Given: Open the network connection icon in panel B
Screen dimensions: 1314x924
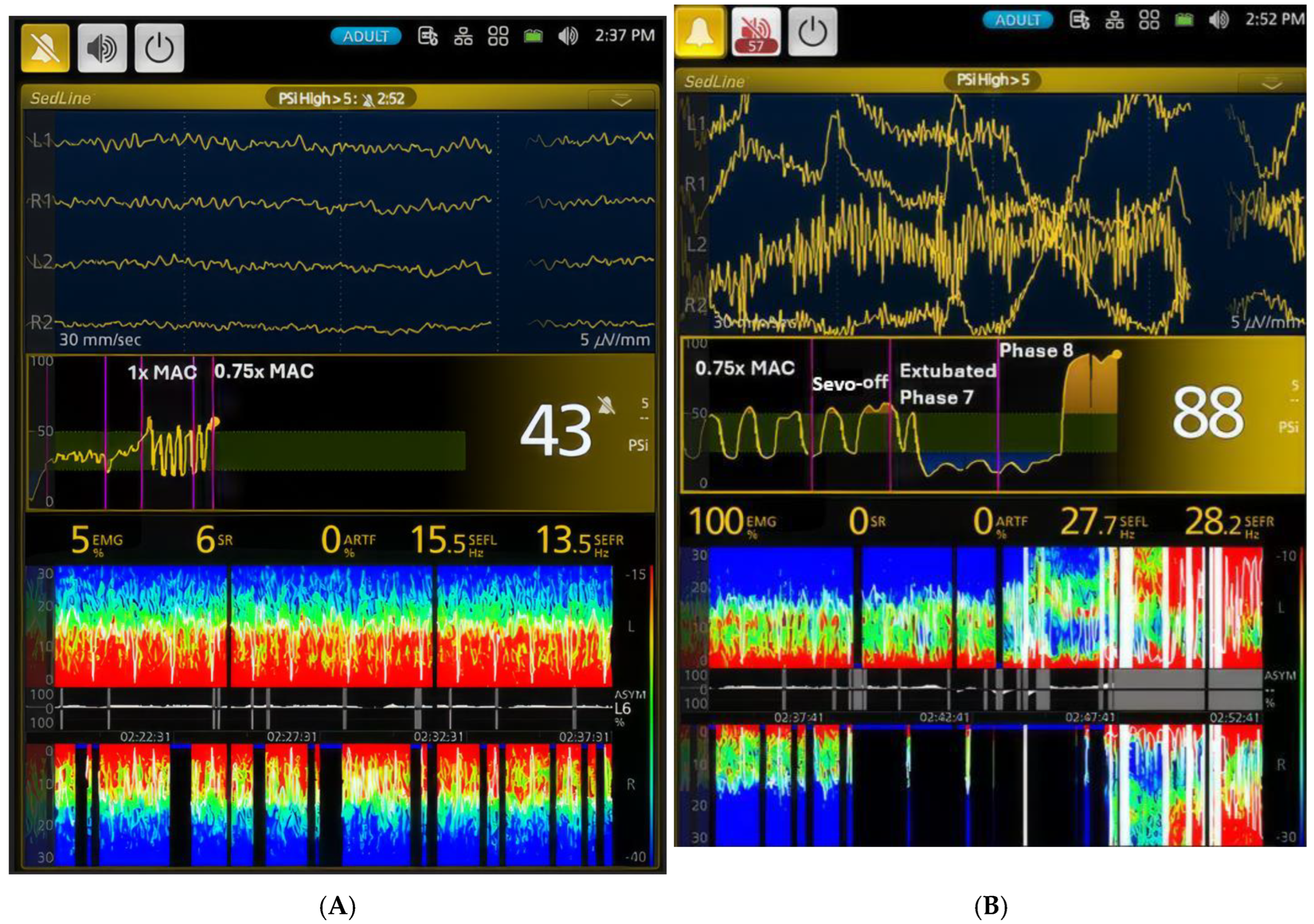Looking at the screenshot, I should (x=1114, y=20).
